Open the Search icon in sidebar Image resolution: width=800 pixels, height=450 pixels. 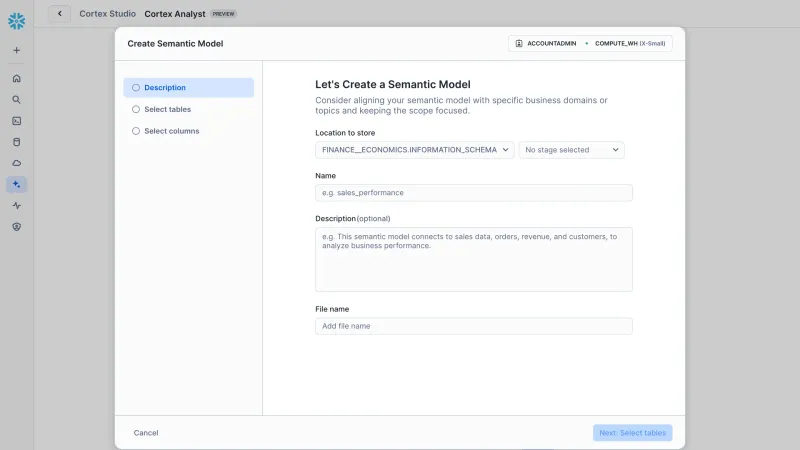(16, 100)
